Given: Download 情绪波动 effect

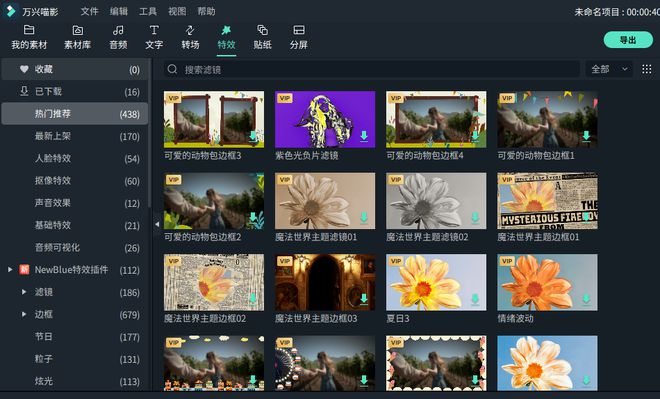Looking at the screenshot, I should (x=586, y=299).
